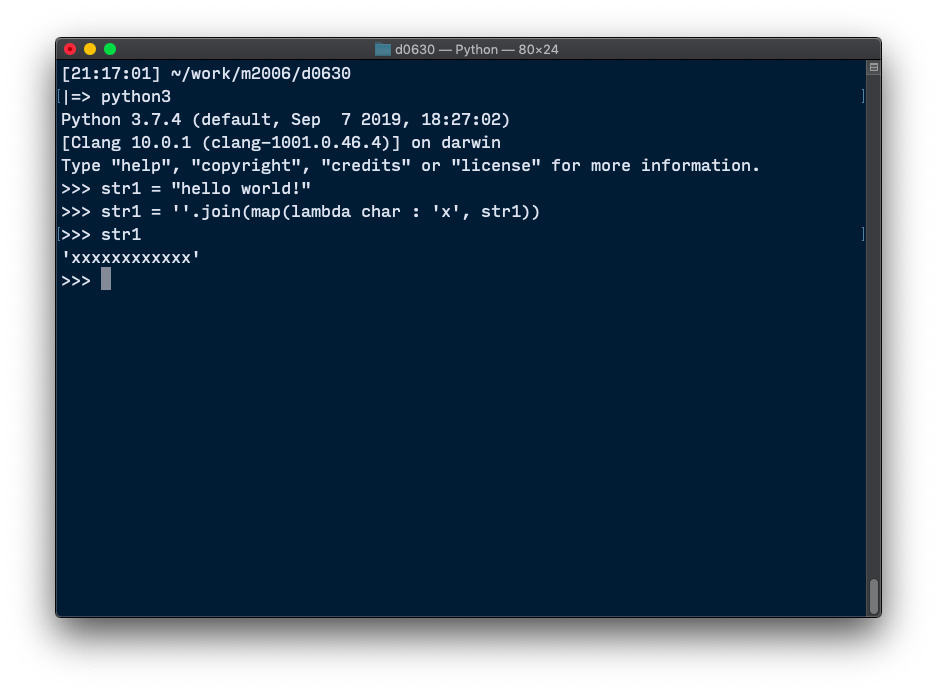Click the red close window button
Image resolution: width=937 pixels, height=691 pixels.
click(x=70, y=49)
